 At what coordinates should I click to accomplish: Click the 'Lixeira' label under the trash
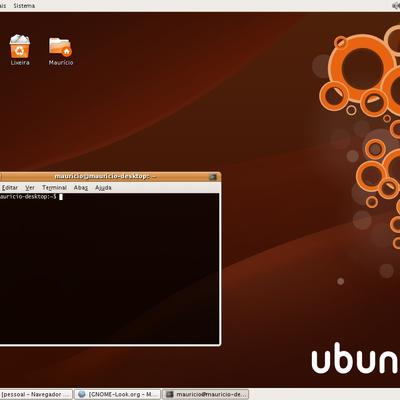[x=20, y=62]
